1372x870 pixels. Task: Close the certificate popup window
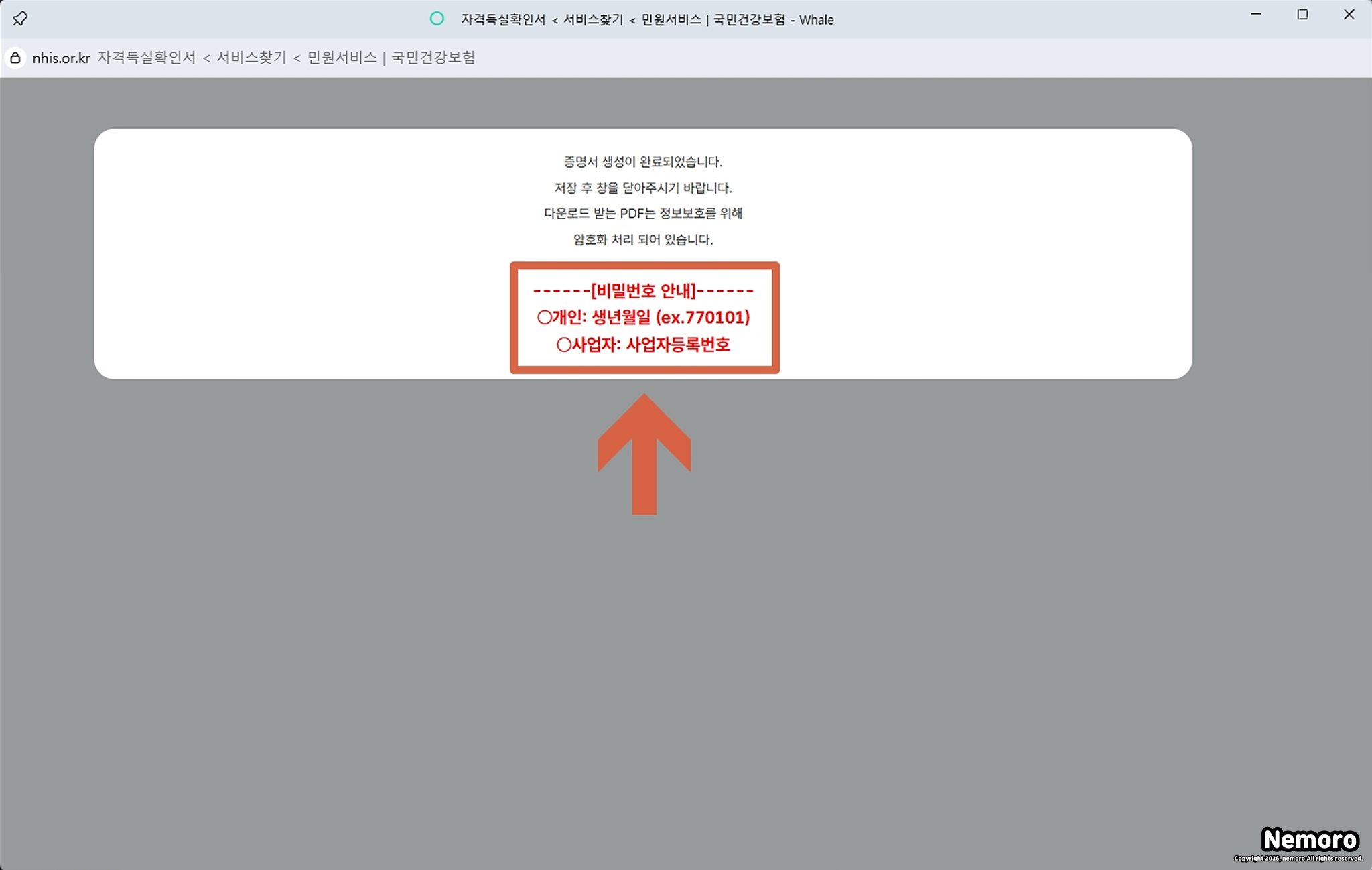[x=1349, y=15]
